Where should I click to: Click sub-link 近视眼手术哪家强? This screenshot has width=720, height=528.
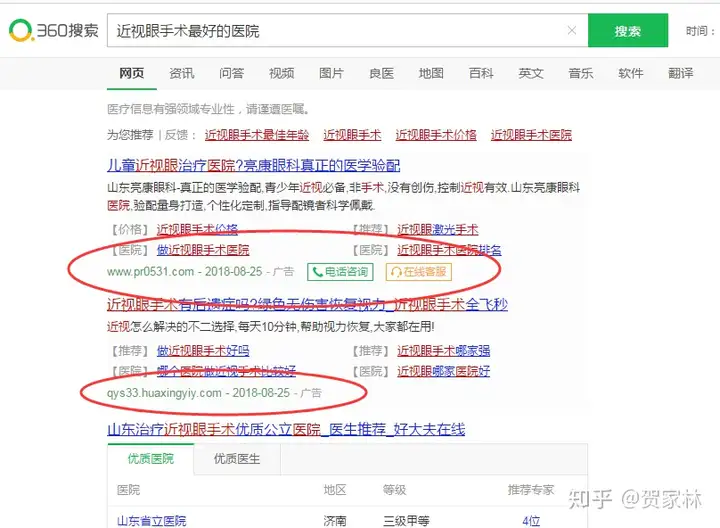[x=444, y=351]
